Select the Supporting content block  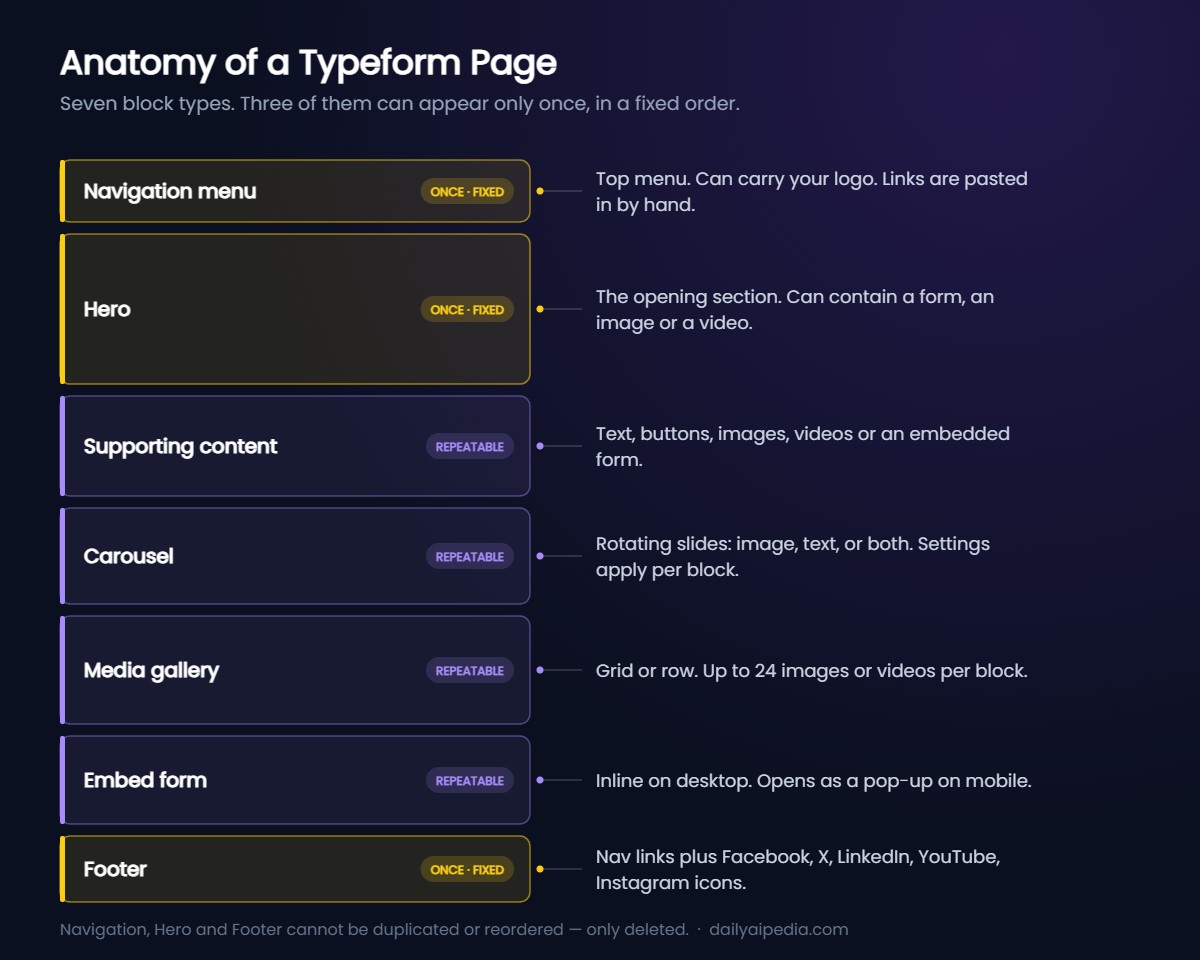coord(295,446)
